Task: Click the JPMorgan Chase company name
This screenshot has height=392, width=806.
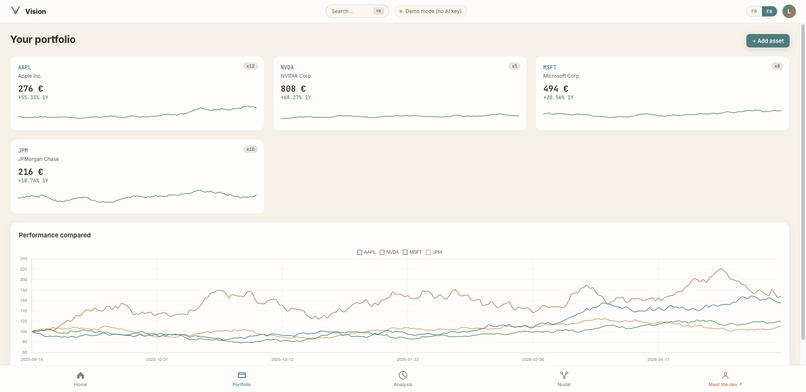Action: click(x=38, y=159)
